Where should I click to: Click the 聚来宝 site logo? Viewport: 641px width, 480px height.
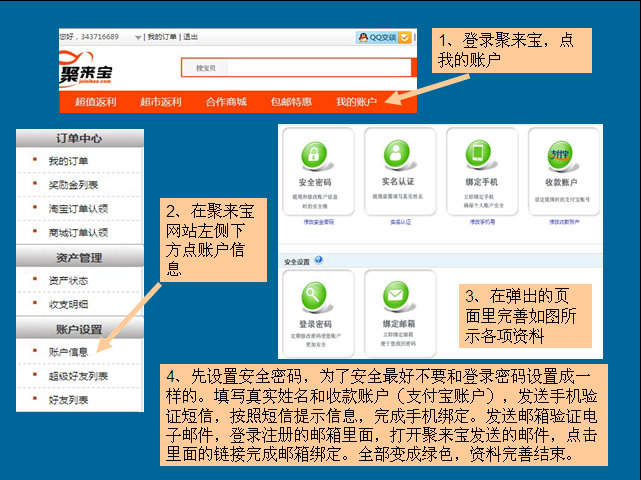85,69
